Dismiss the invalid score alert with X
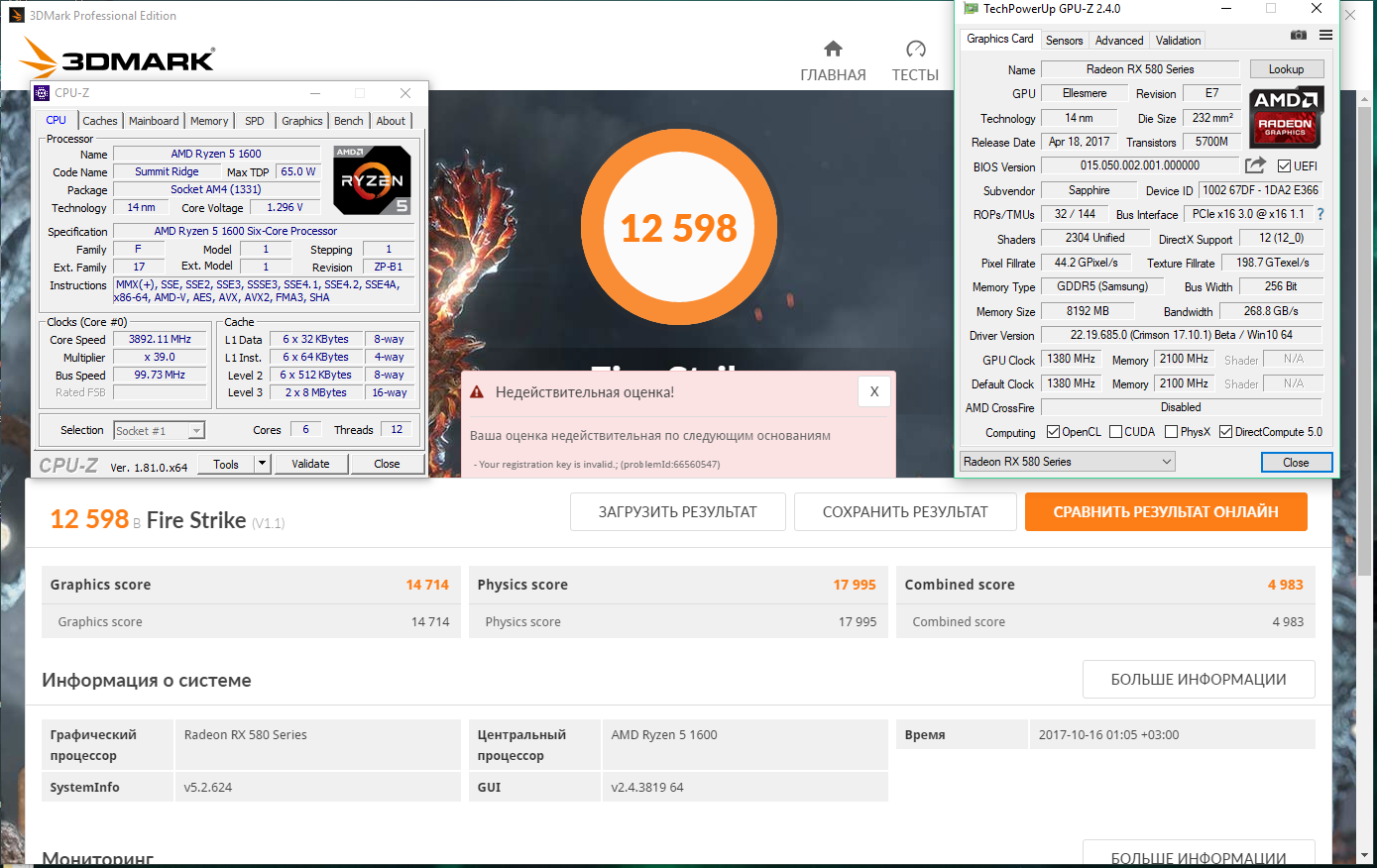 (874, 391)
